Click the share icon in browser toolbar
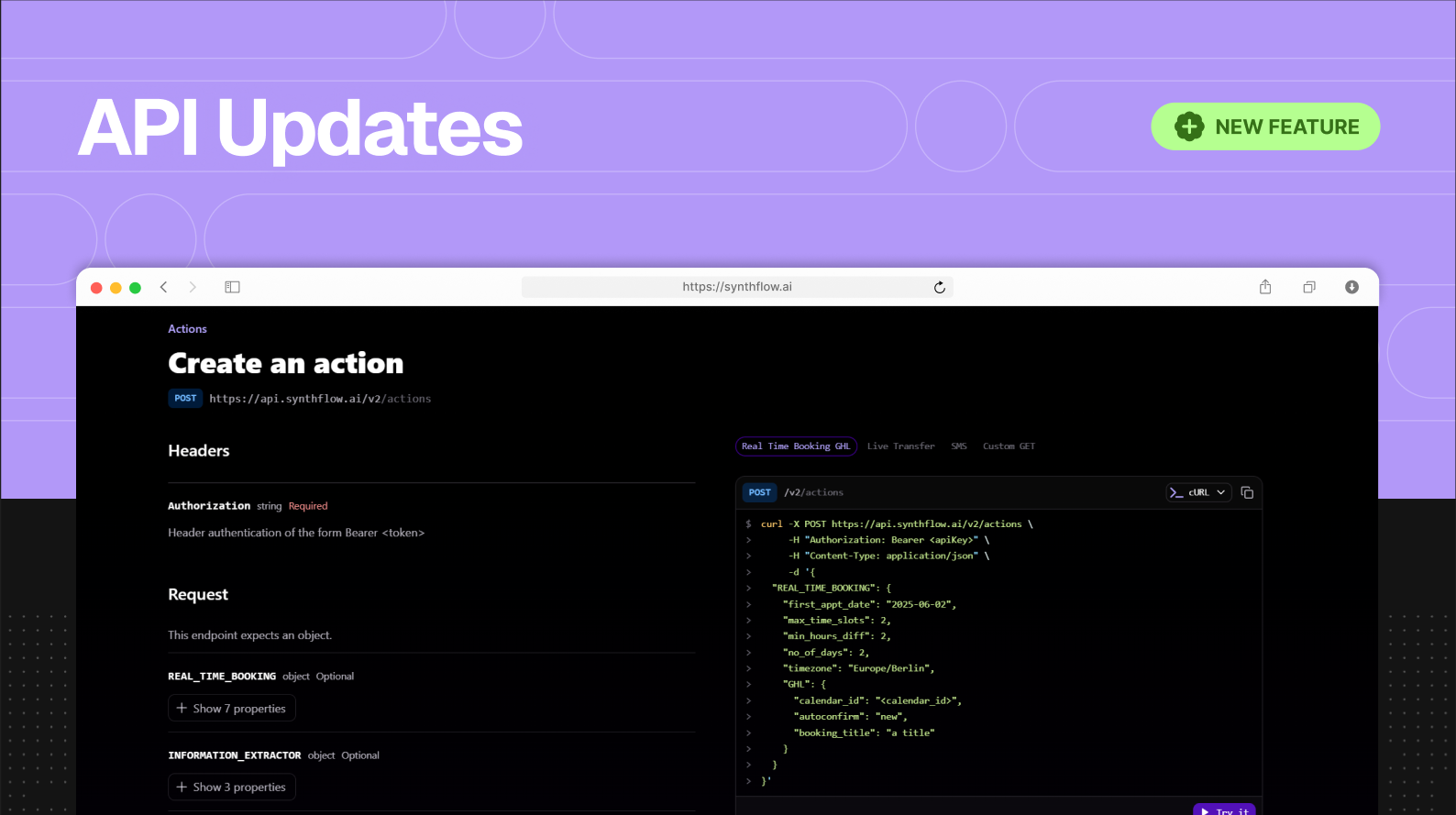This screenshot has height=815, width=1456. point(1265,287)
